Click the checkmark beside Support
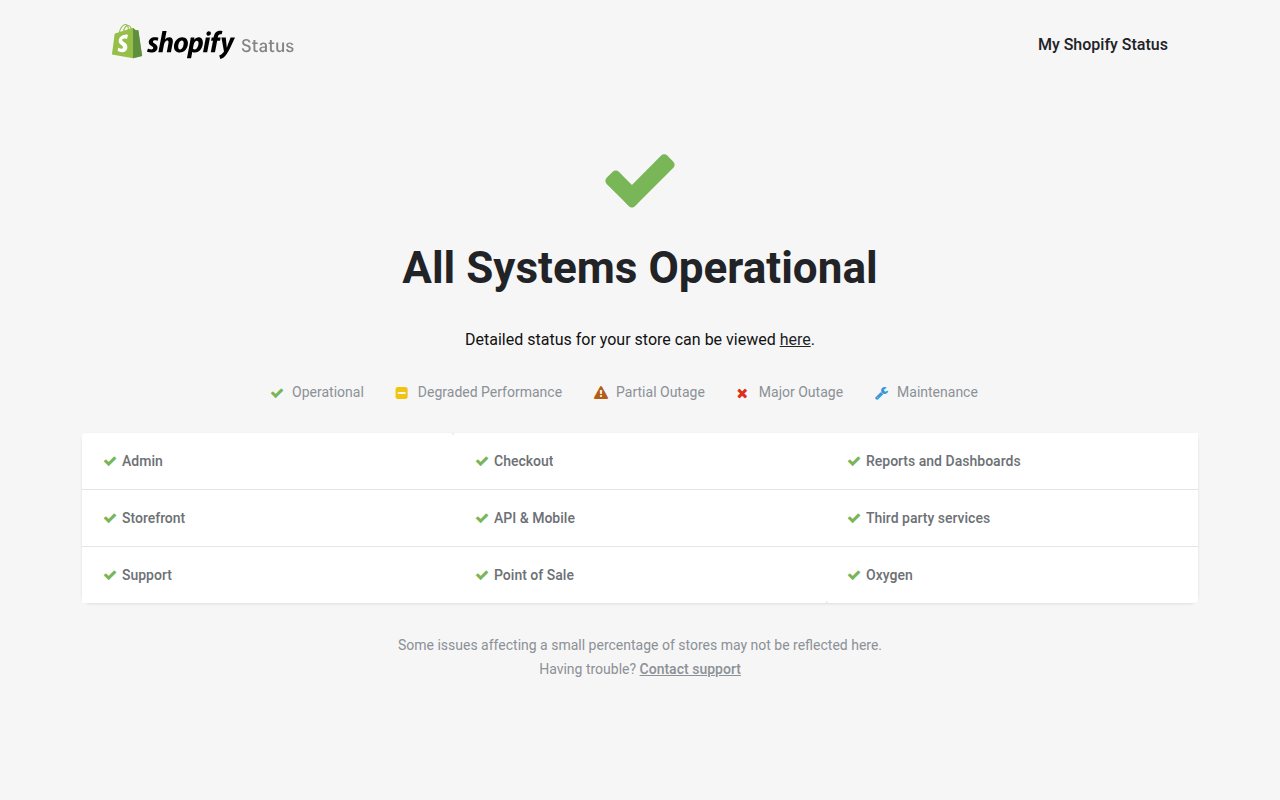 point(110,575)
